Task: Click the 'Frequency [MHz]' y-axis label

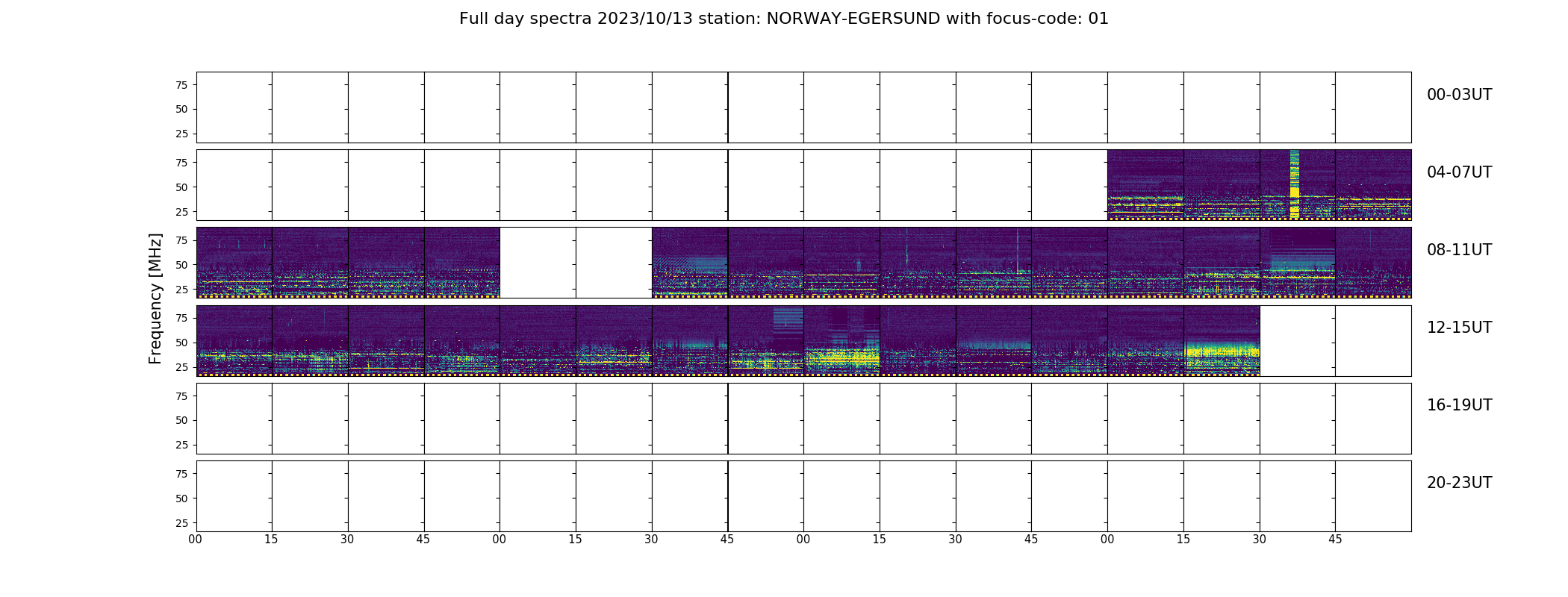Action: (x=155, y=298)
